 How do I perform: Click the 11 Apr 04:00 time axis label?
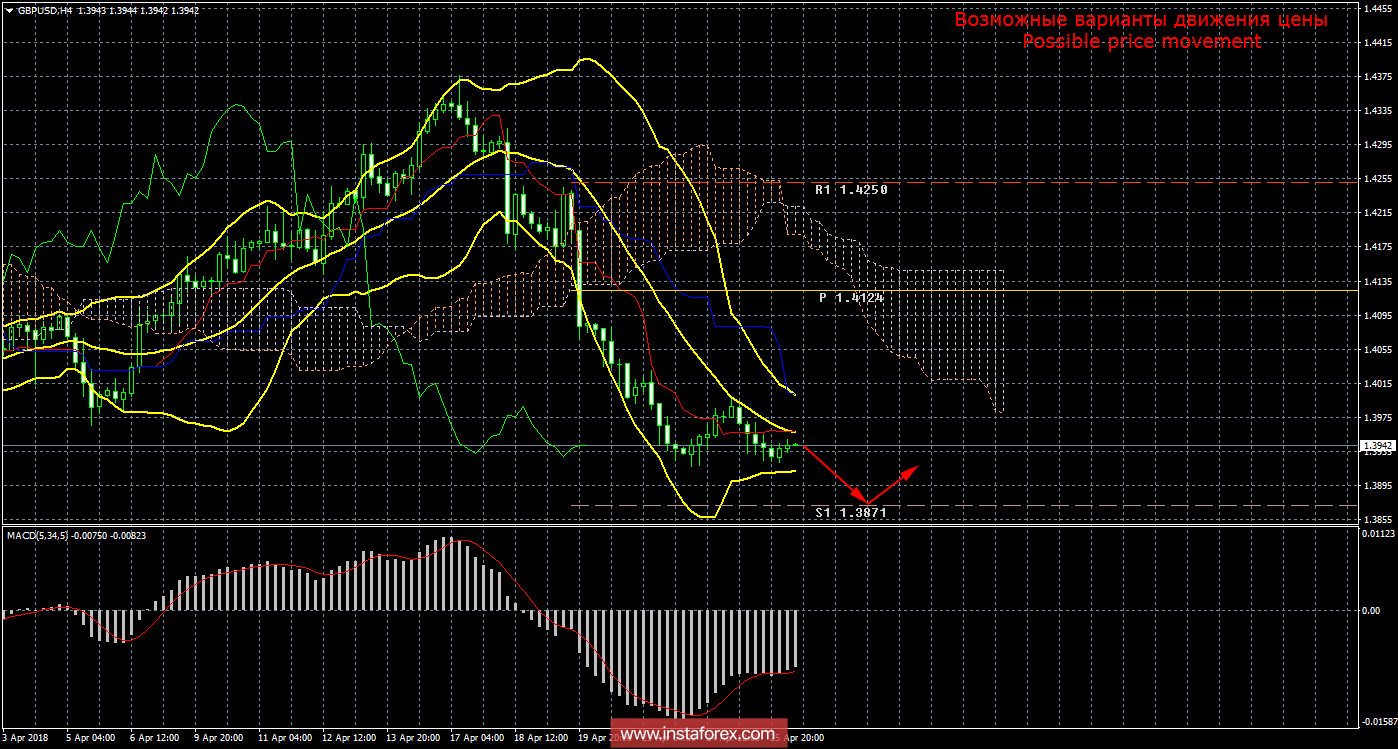click(x=285, y=739)
